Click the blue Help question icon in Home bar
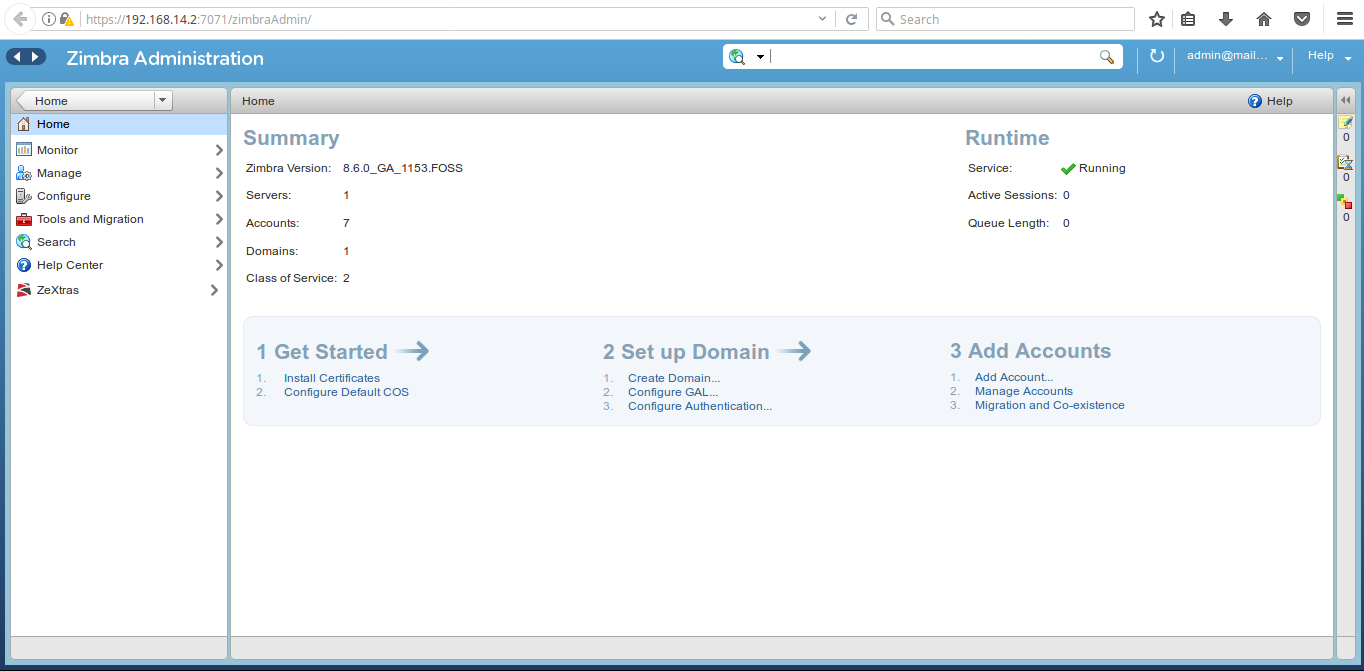Viewport: 1364px width, 671px height. (x=1255, y=101)
